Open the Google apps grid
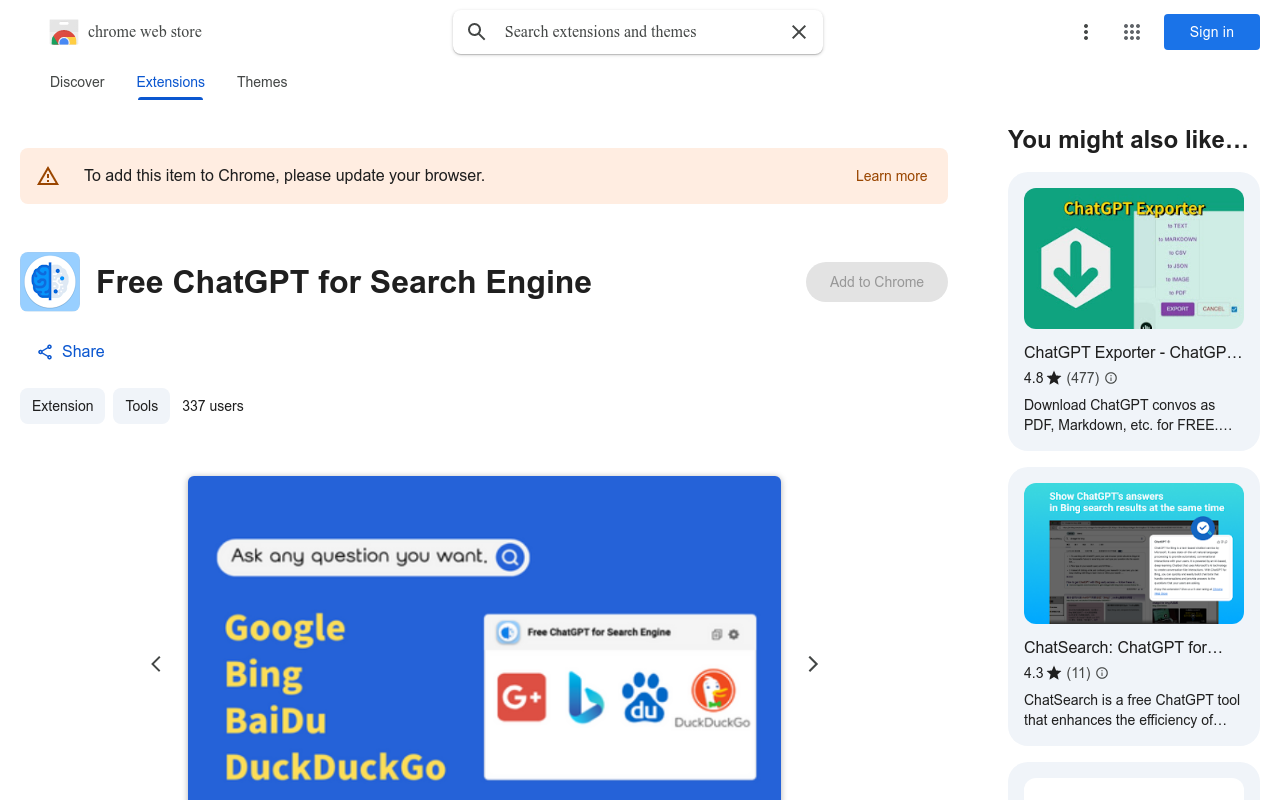Screen dimensions: 1280x800 [1132, 32]
